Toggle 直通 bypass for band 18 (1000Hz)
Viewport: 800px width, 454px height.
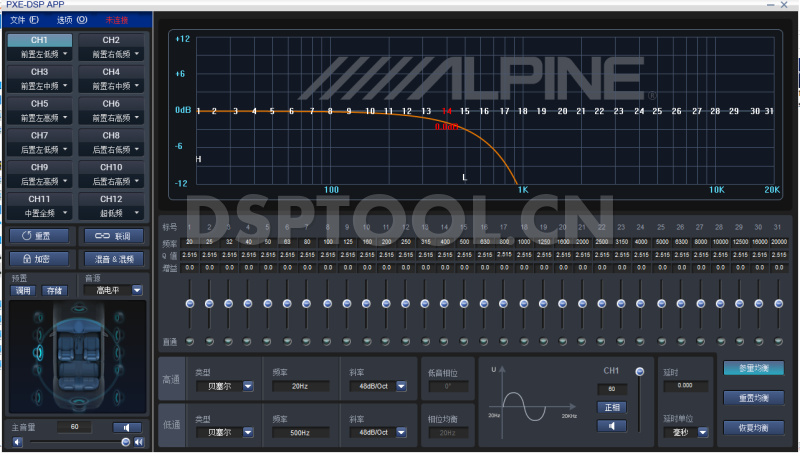point(523,341)
